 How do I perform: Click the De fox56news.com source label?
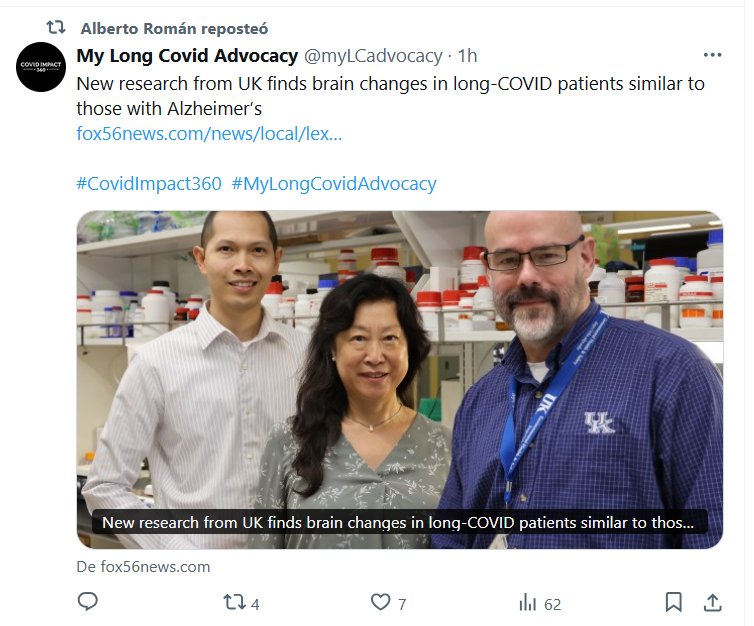(143, 566)
